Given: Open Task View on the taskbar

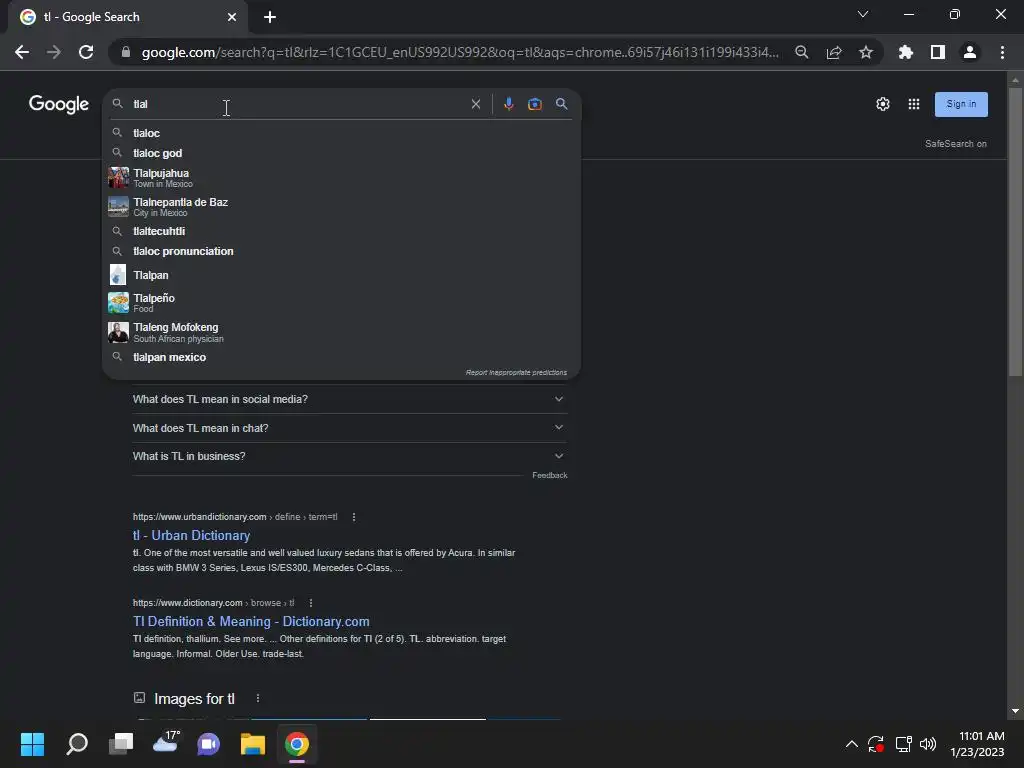Looking at the screenshot, I should 121,744.
